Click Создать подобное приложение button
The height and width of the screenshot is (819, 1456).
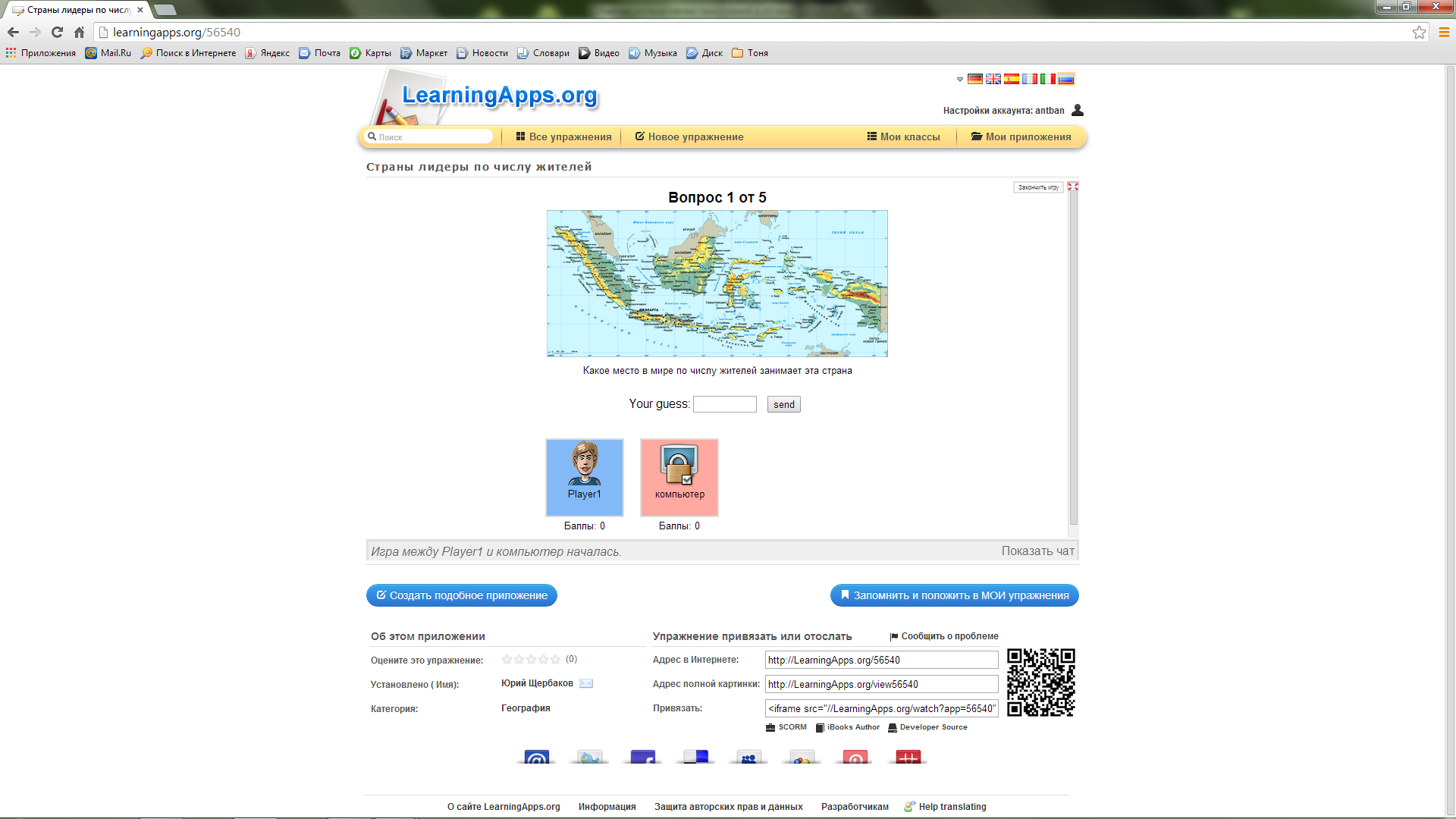[x=462, y=595]
